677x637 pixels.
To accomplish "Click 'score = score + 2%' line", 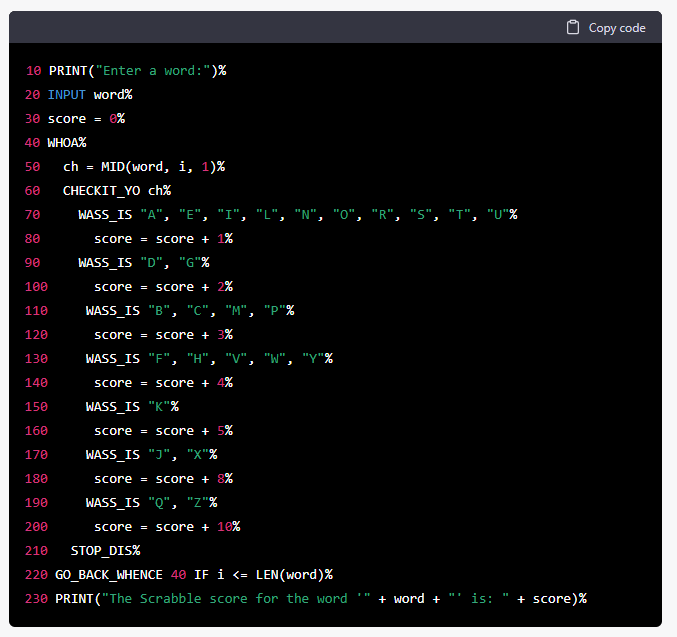I will tap(164, 286).
